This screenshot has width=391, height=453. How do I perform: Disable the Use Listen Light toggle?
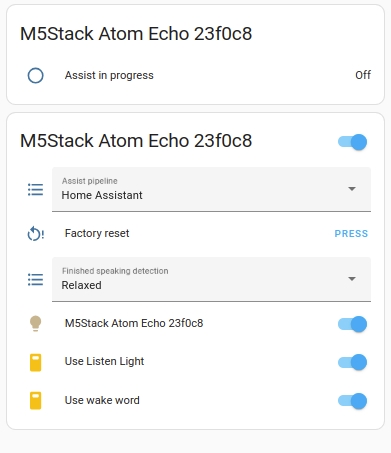[352, 362]
